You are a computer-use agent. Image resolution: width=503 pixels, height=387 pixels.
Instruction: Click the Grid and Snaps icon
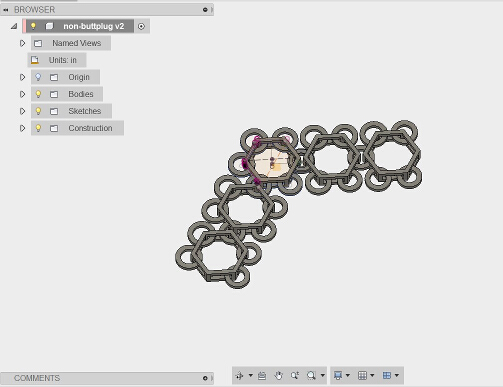click(362, 376)
